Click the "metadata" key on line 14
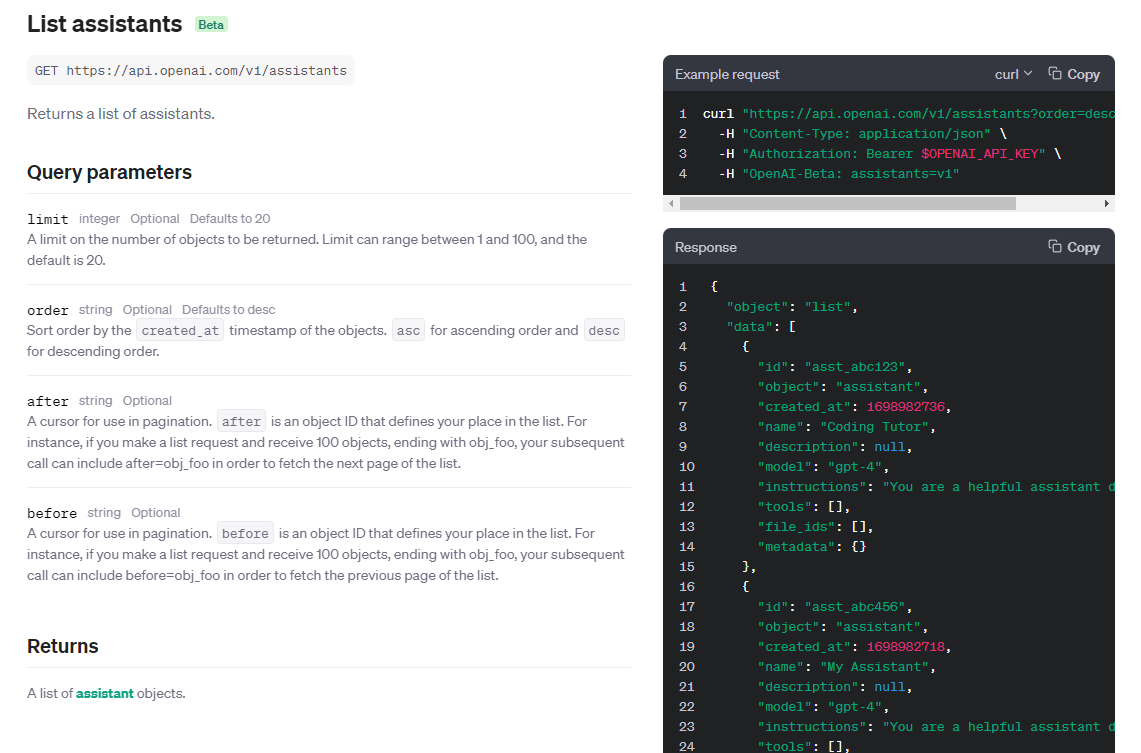Viewport: 1141px width, 753px height. [796, 546]
